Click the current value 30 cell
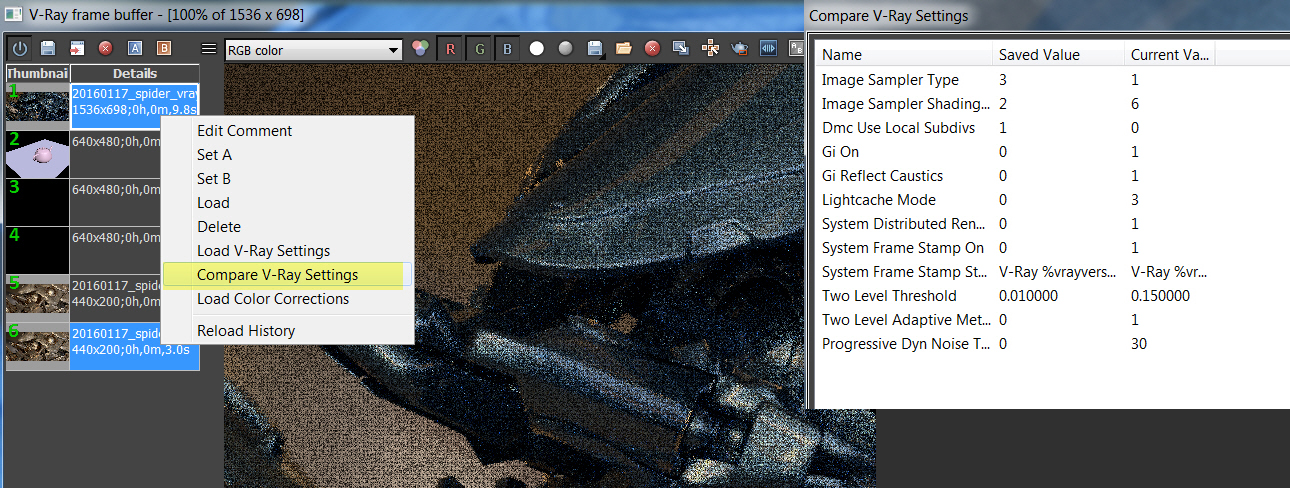 [1139, 344]
